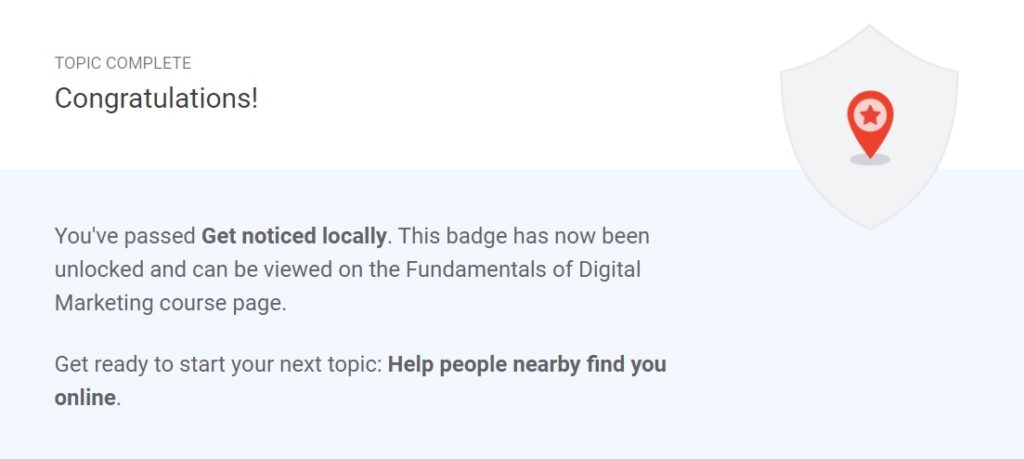
Task: Click the bold word online
Action: pos(85,398)
